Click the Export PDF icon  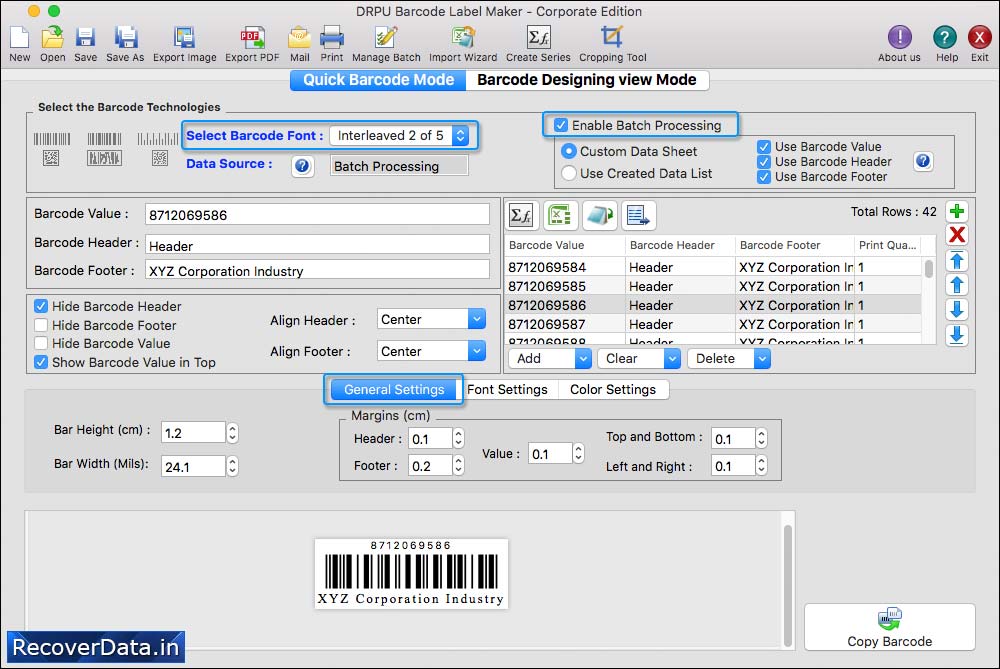click(x=252, y=38)
